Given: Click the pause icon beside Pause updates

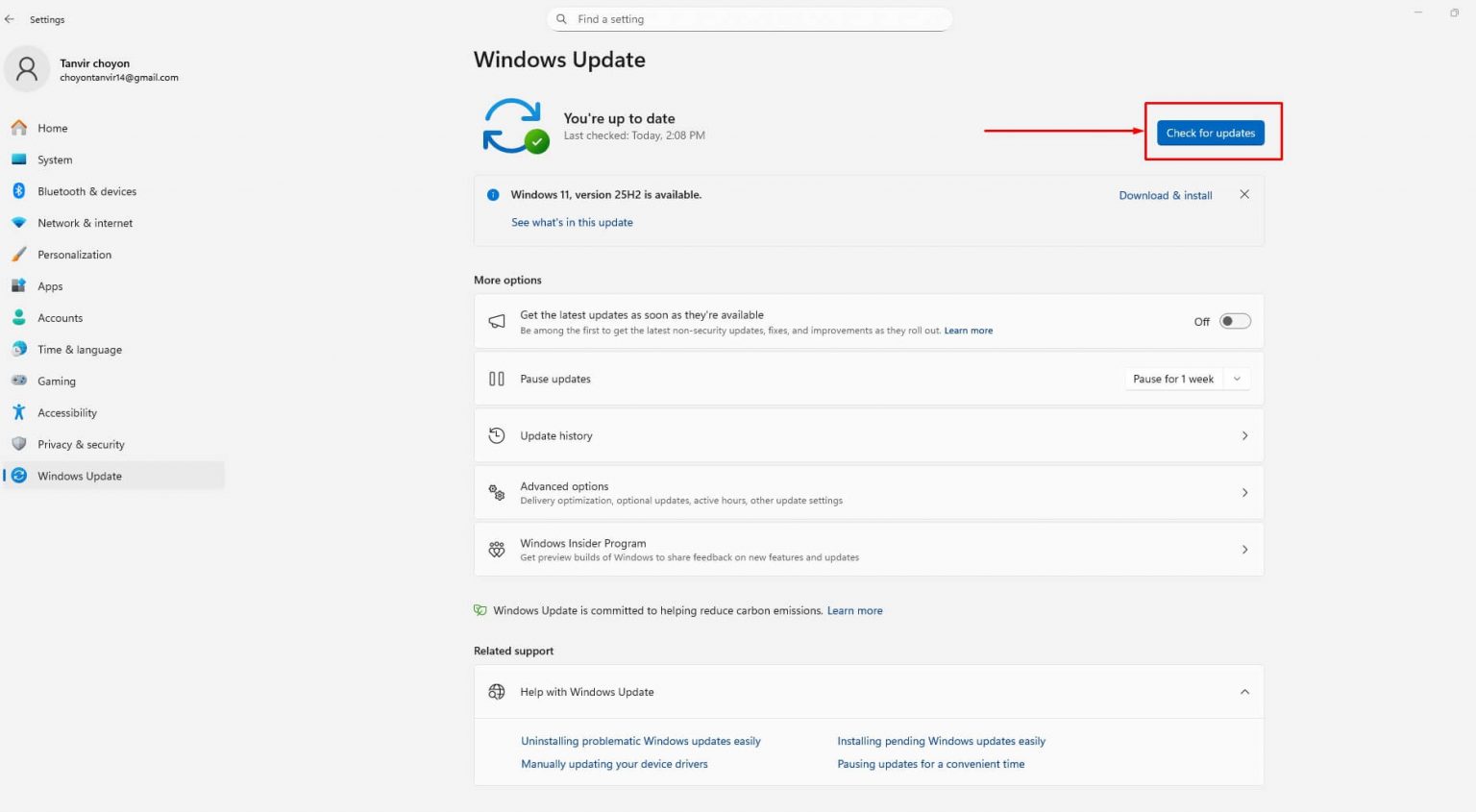Looking at the screenshot, I should 497,379.
